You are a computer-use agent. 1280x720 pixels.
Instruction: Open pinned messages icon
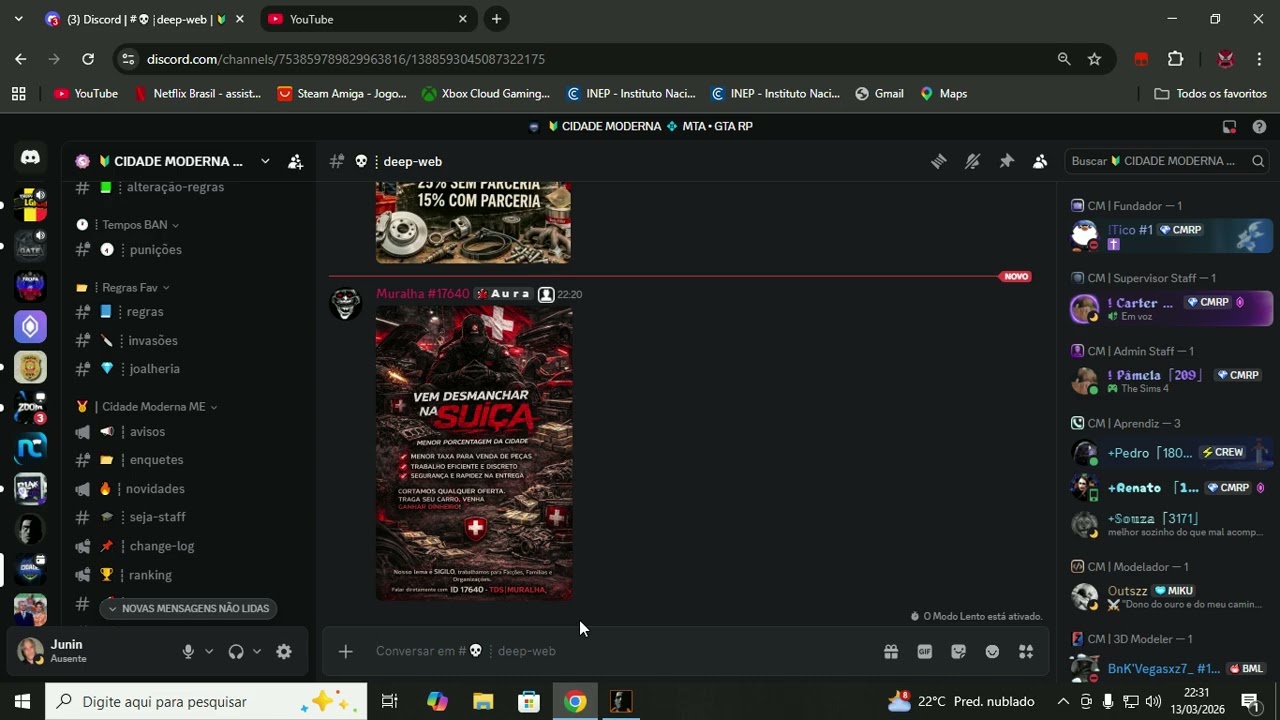pyautogui.click(x=1006, y=161)
